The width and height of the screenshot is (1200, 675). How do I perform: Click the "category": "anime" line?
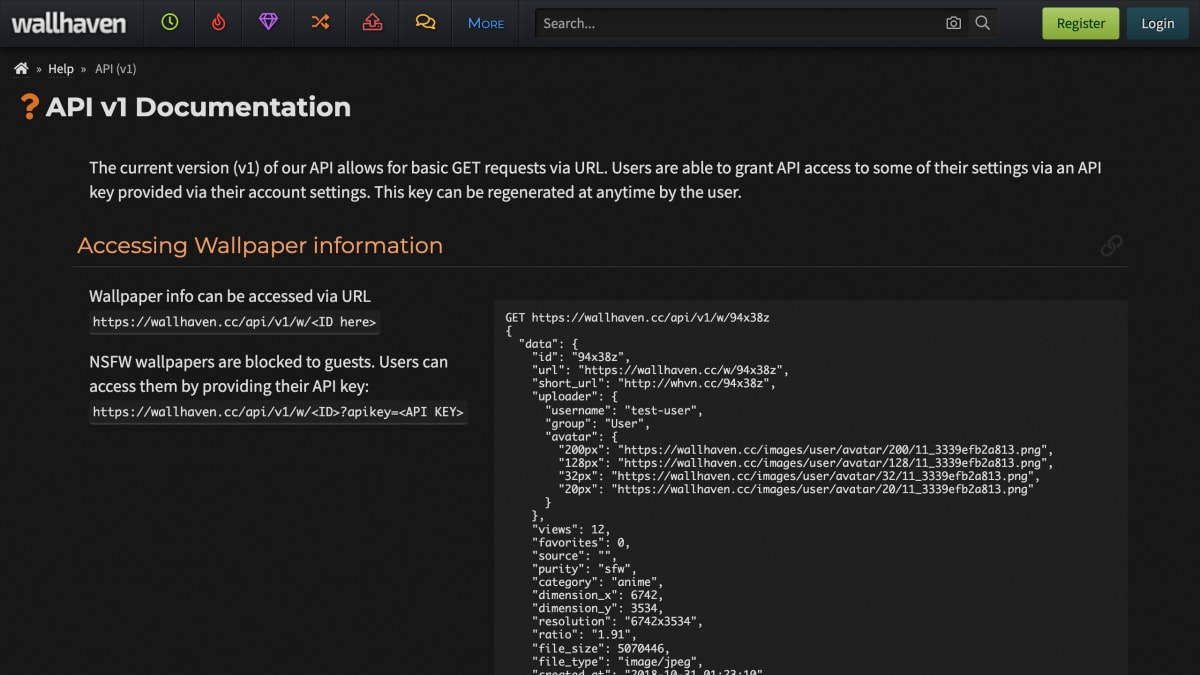click(x=597, y=582)
